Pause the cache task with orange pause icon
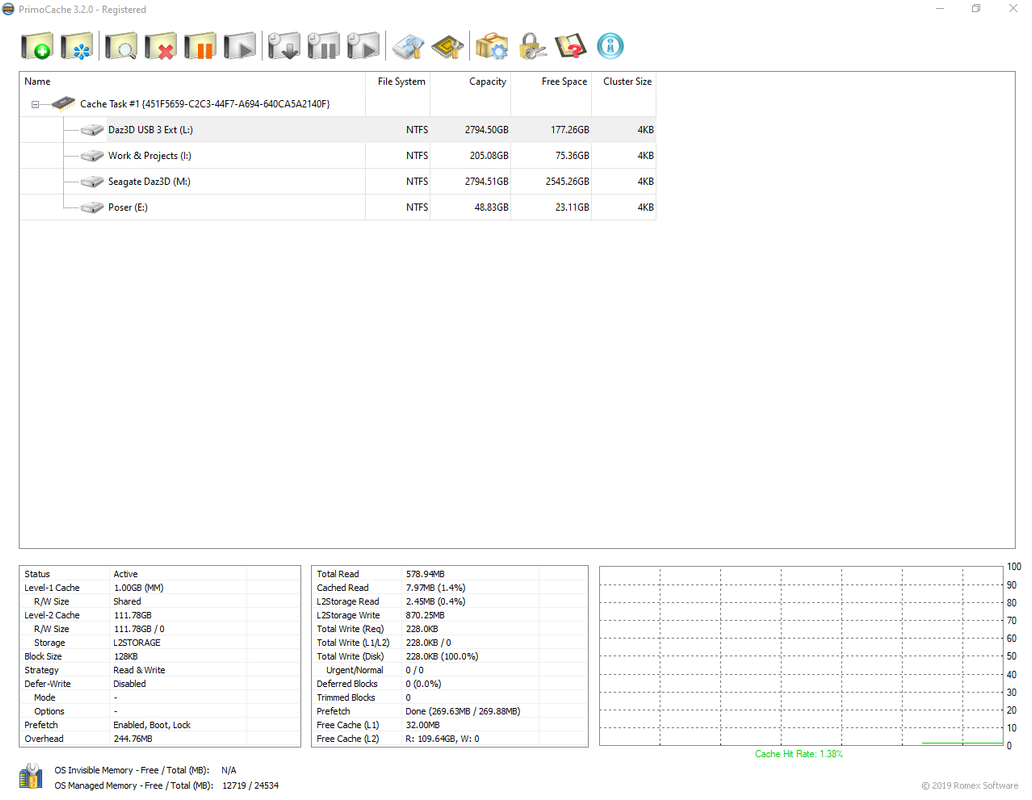This screenshot has height=800, width=1032. [200, 47]
